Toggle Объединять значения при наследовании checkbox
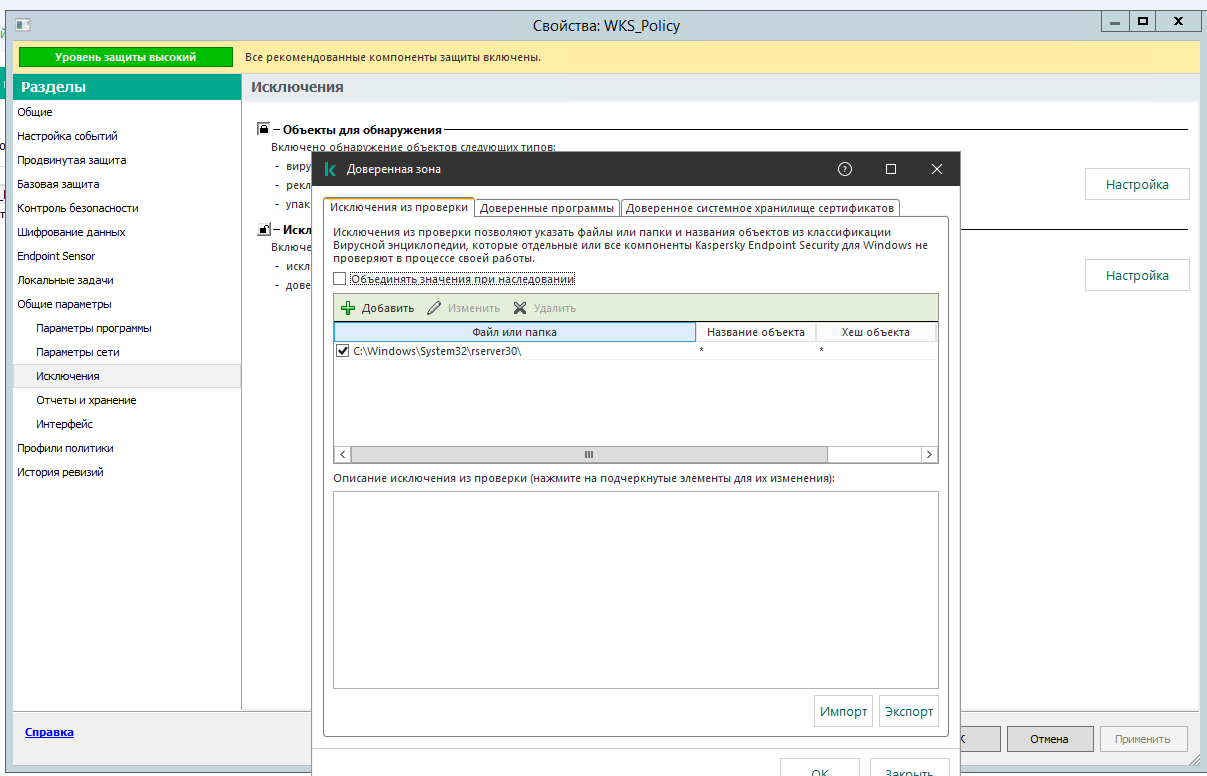Screen dimensions: 1207x776 (340, 279)
